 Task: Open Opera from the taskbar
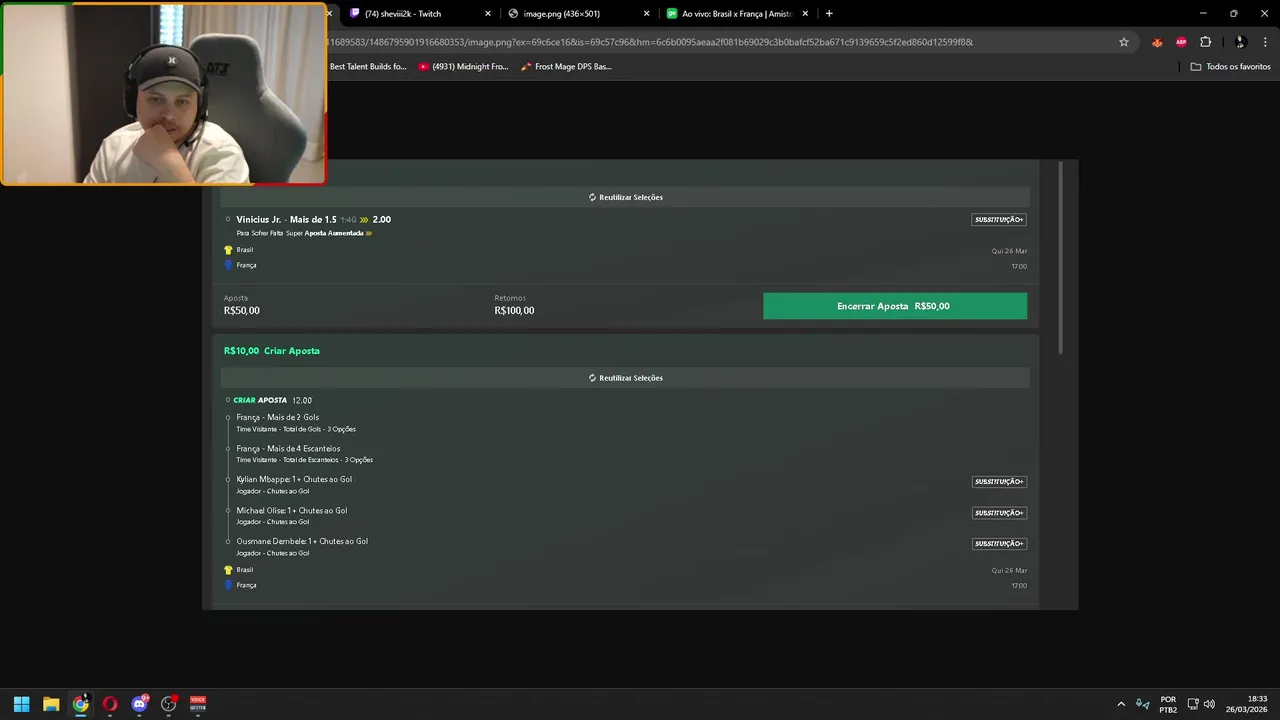(110, 704)
